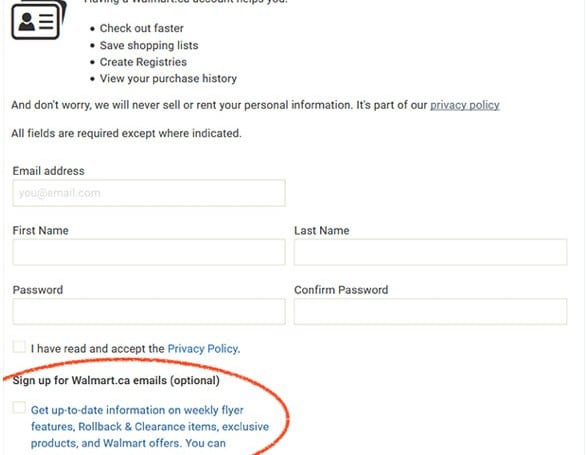This screenshot has height=455, width=586.
Task: Click the Password label text
Action: (38, 290)
